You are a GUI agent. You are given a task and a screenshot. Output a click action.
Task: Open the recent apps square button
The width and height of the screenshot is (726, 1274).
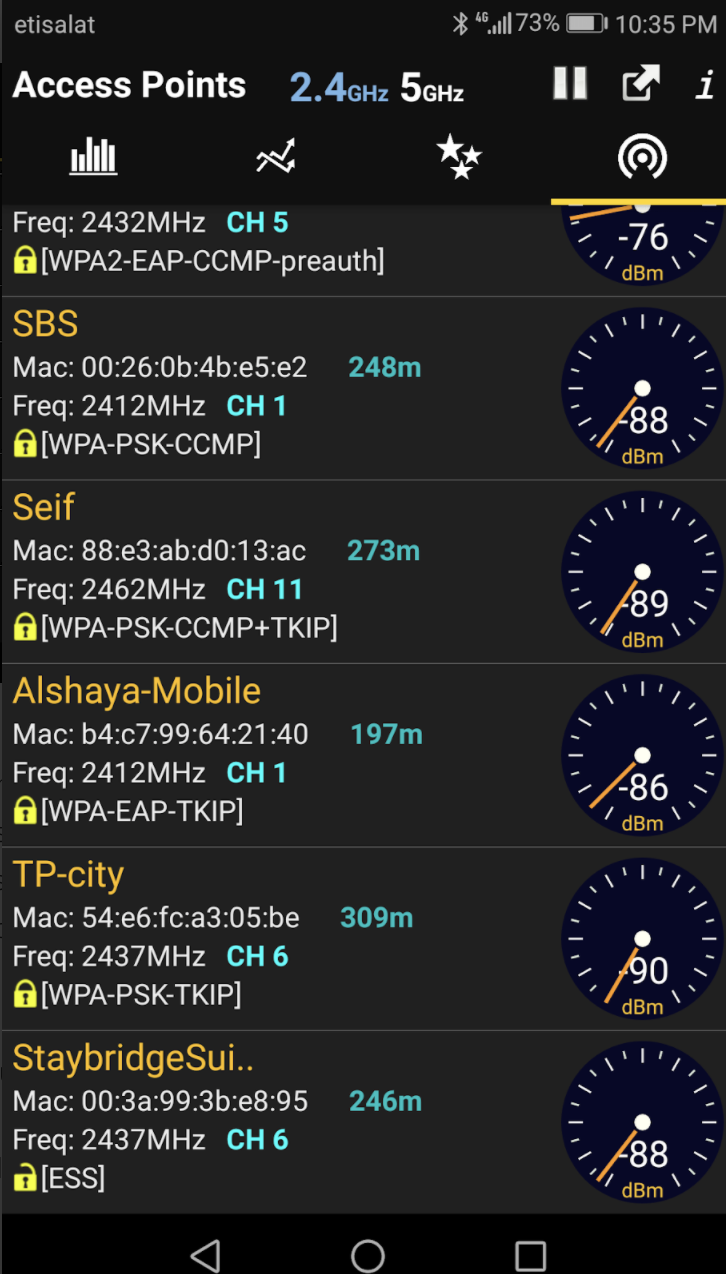(530, 1255)
